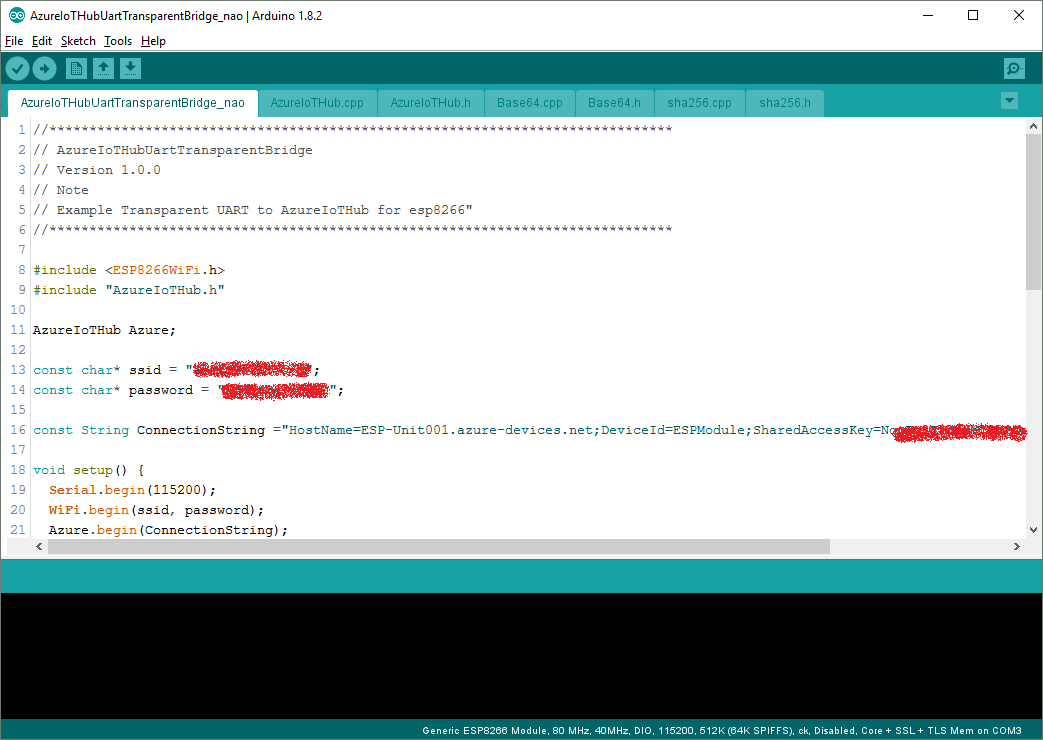Open the Help menu
The image size is (1043, 740).
(153, 41)
